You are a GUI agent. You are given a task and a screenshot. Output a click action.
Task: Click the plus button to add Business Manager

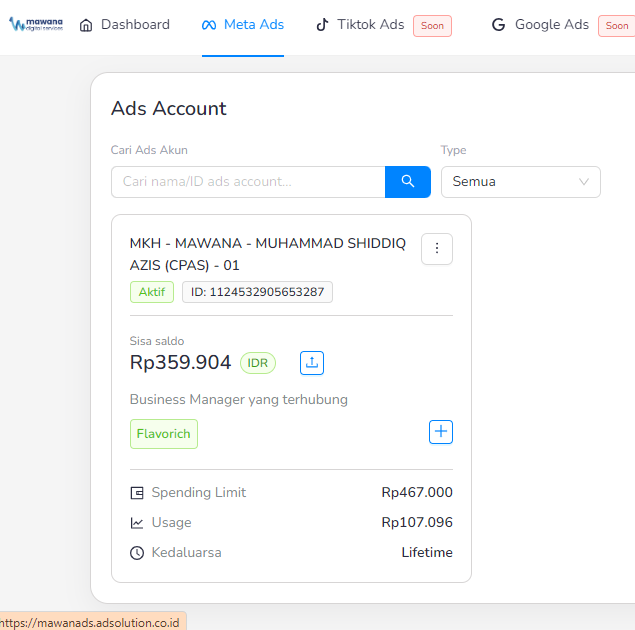(441, 432)
